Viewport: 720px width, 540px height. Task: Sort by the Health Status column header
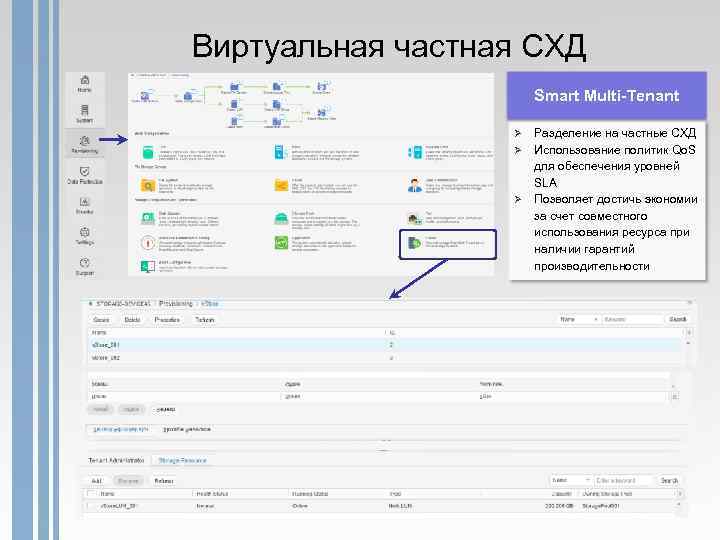click(212, 494)
